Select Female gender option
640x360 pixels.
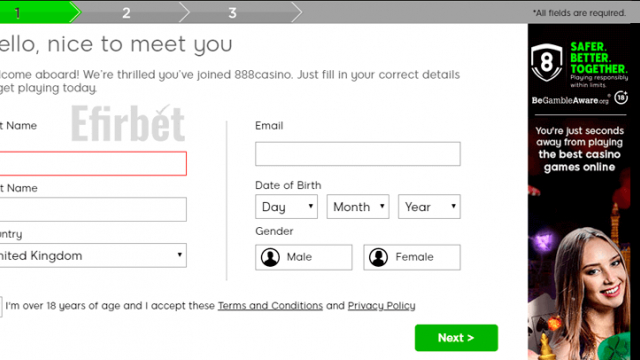click(412, 257)
